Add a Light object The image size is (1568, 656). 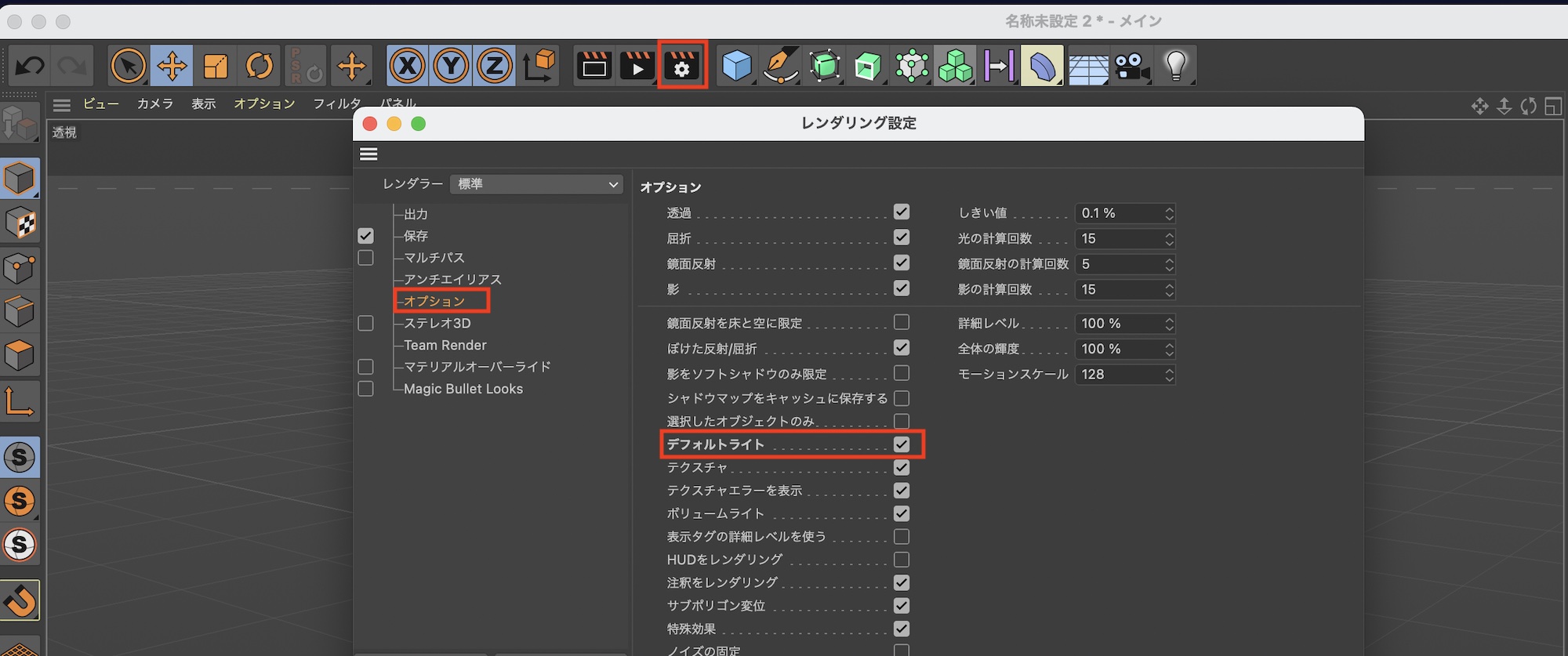(1175, 66)
